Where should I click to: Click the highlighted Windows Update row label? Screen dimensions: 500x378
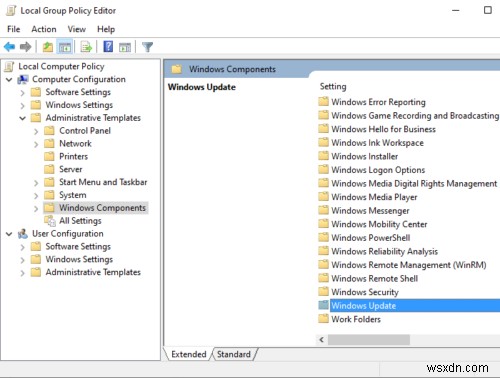(x=364, y=305)
